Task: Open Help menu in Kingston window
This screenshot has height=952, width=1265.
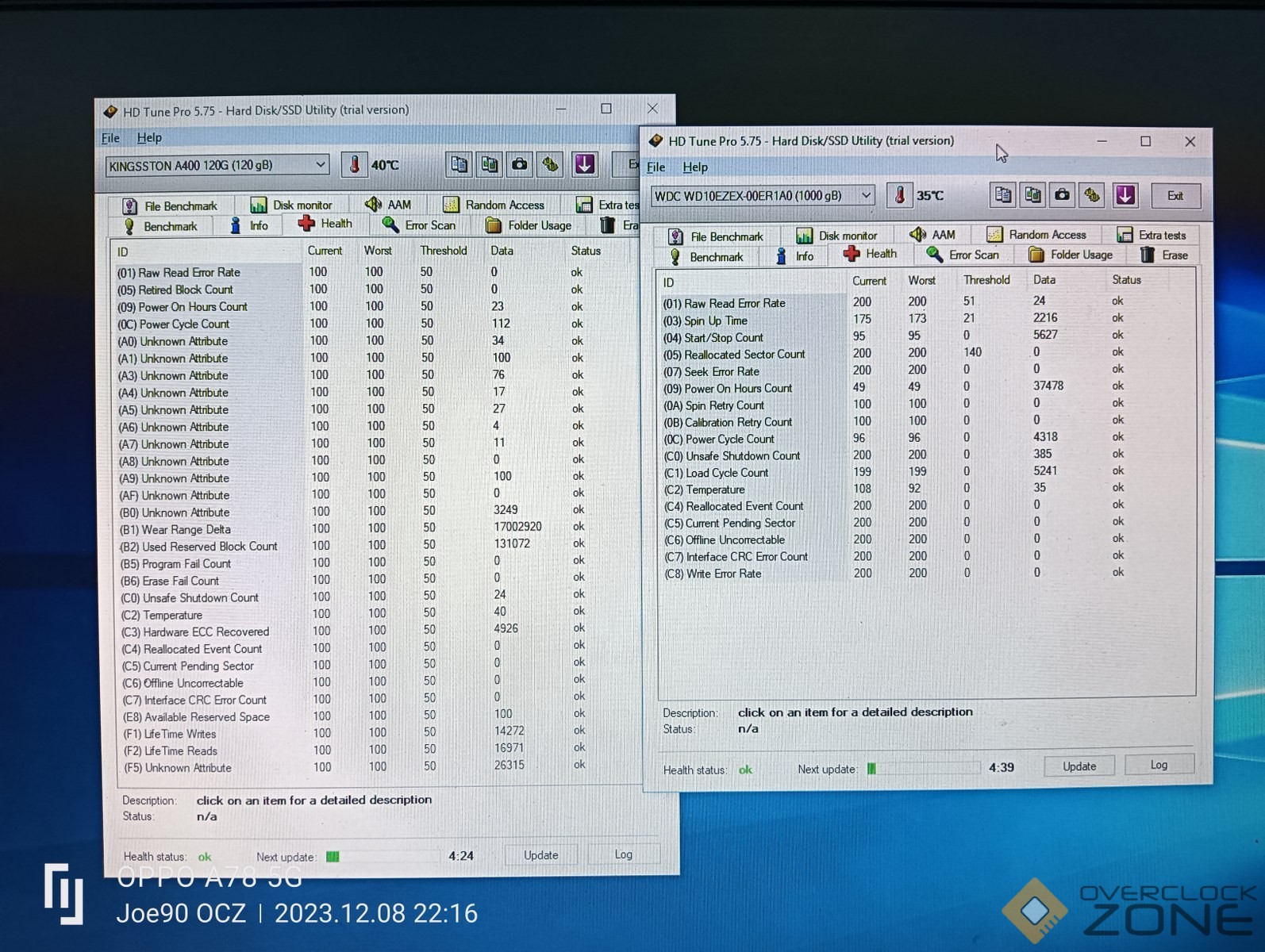Action: tap(149, 138)
